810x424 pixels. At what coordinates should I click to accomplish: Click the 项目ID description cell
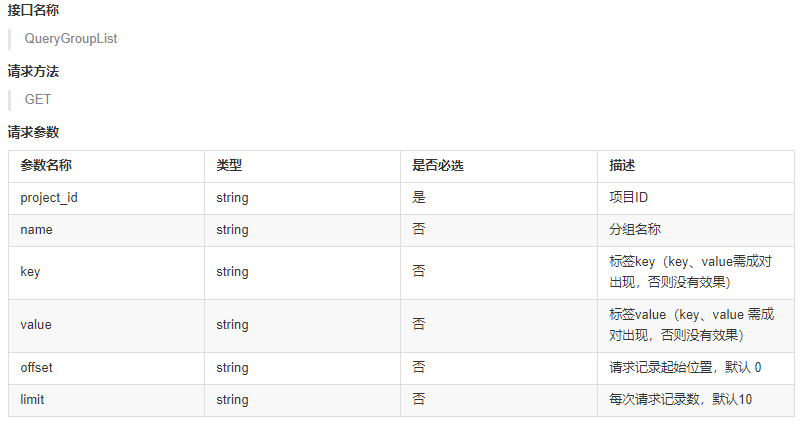[630, 198]
